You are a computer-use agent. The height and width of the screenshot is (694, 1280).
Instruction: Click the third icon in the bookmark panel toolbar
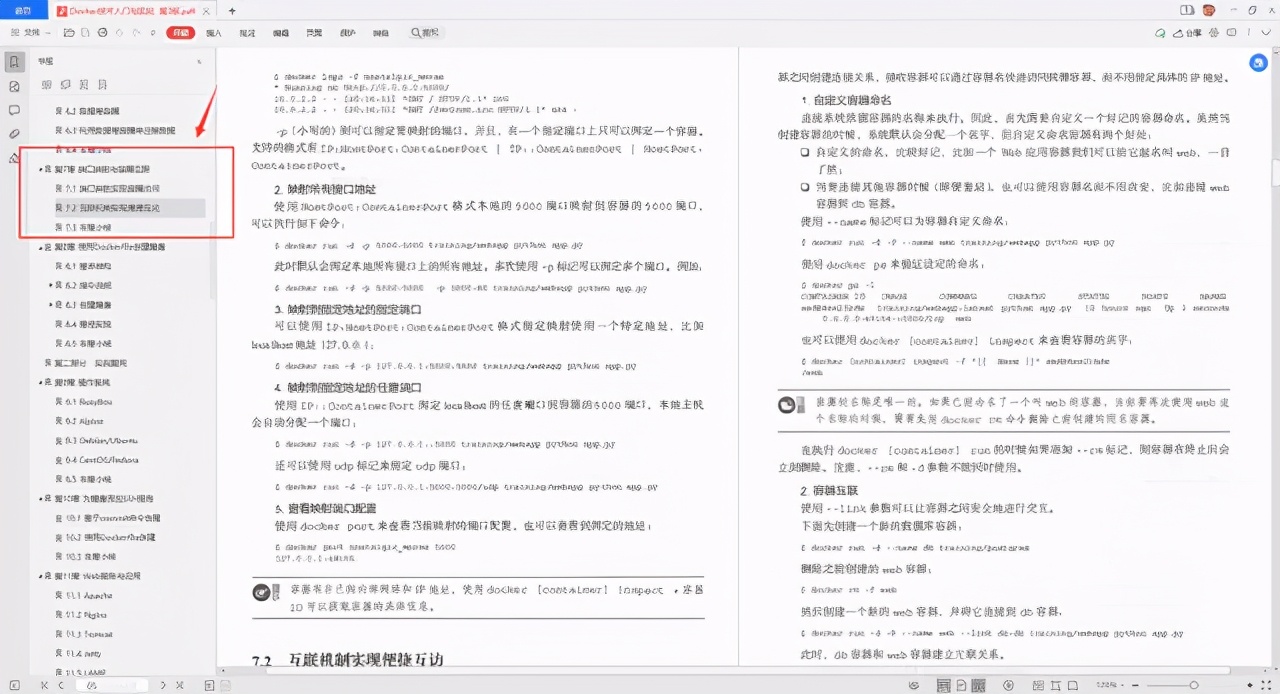click(x=84, y=86)
